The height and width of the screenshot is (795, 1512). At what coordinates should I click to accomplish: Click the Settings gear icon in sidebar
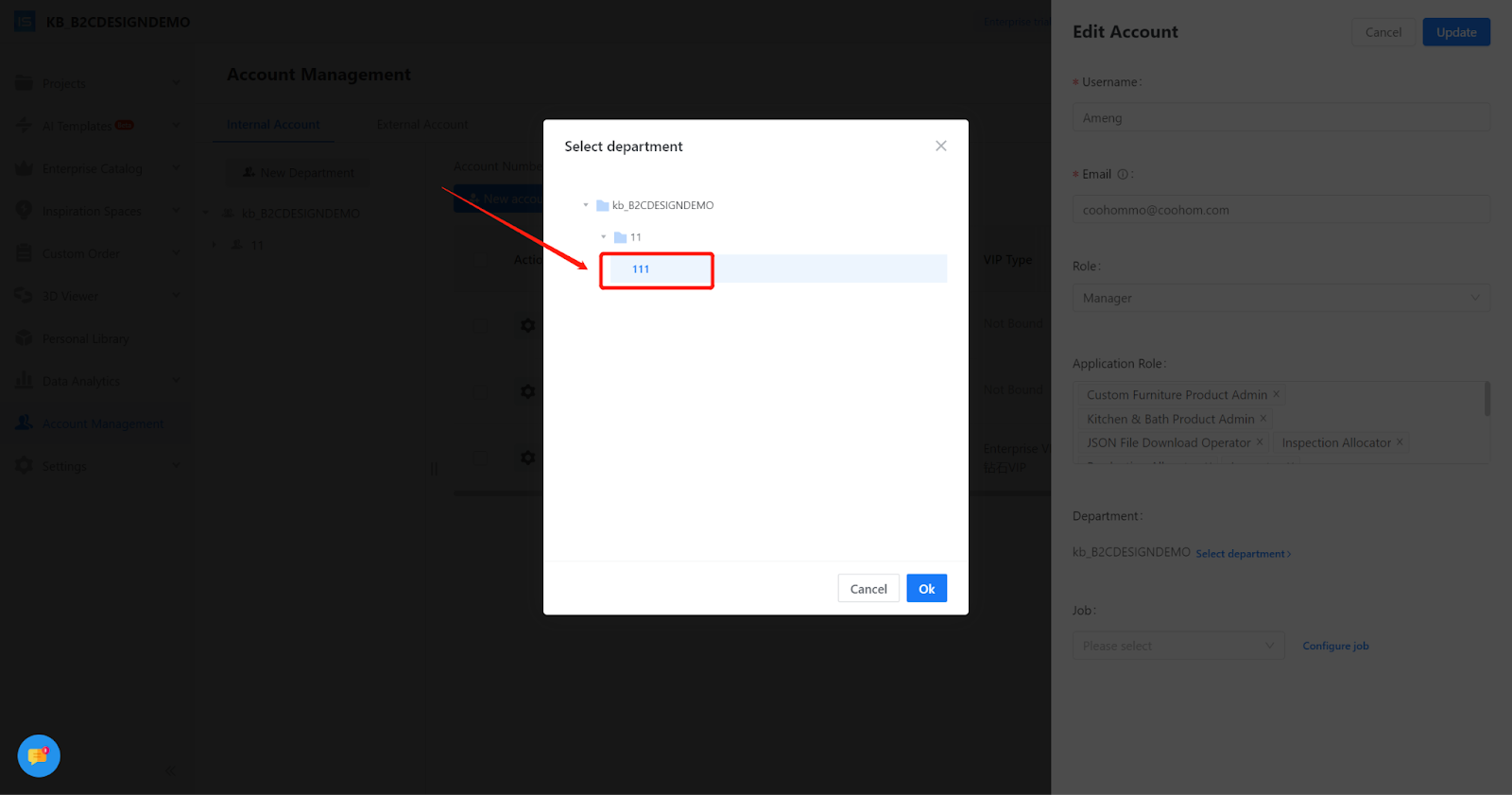25,466
